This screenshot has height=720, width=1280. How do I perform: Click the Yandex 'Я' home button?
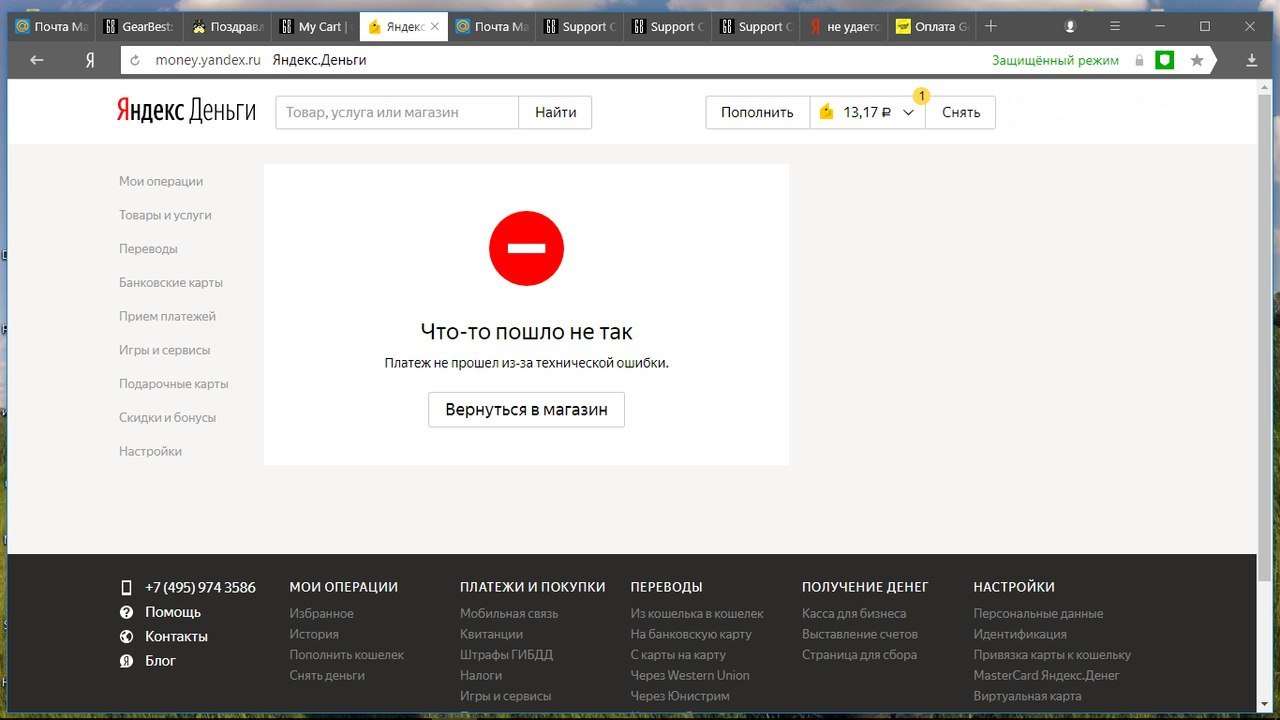tap(90, 60)
